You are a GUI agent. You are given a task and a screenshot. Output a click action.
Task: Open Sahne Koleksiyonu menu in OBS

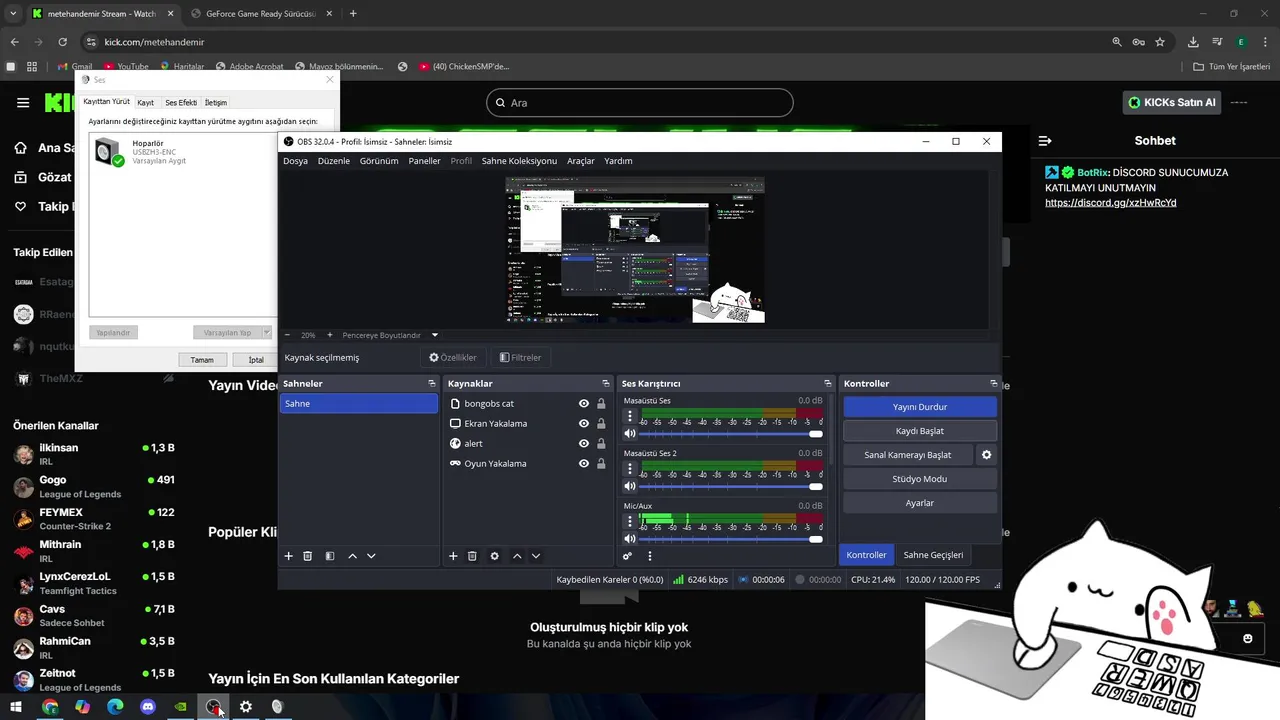pos(519,161)
